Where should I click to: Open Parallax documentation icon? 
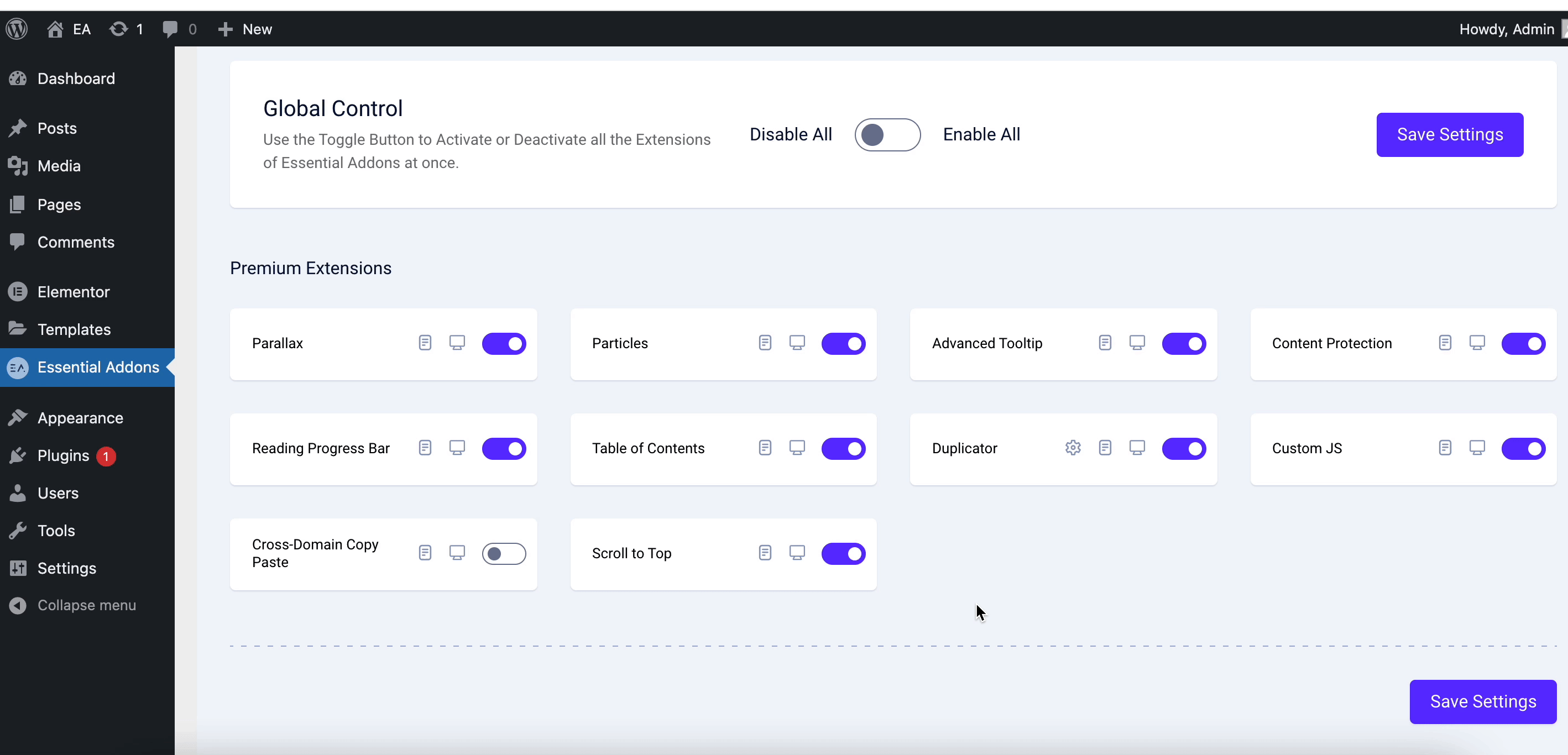(425, 343)
